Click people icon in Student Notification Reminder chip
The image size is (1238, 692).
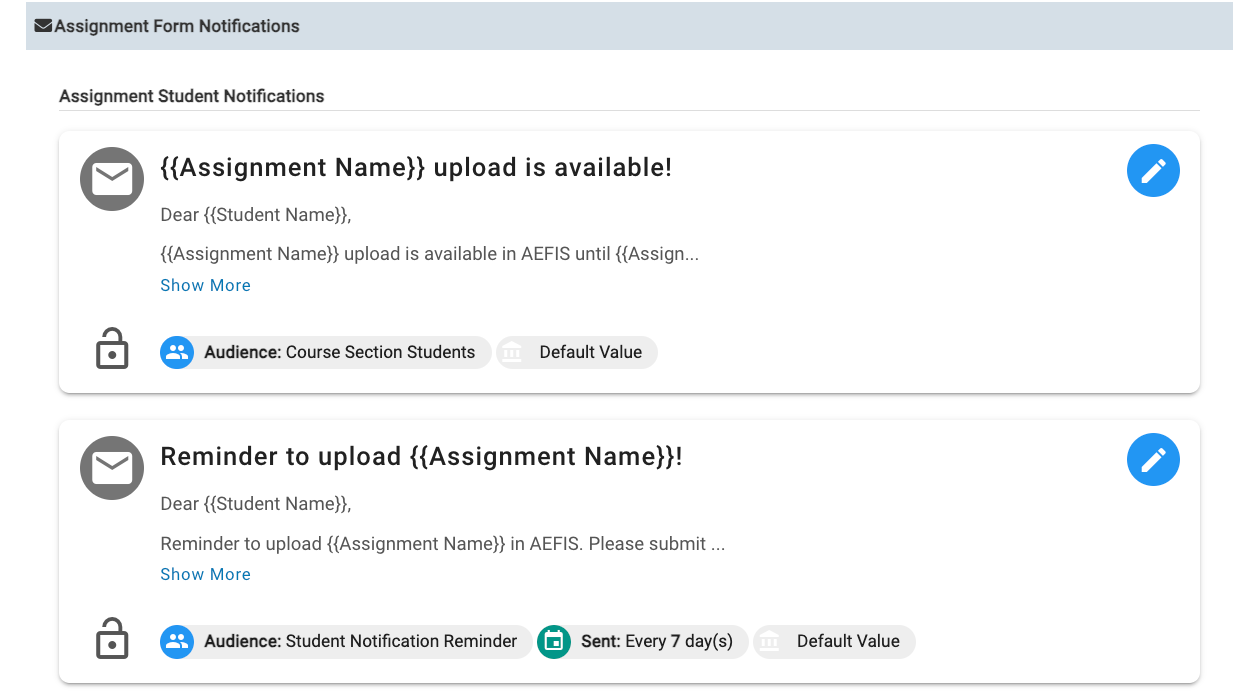tap(177, 641)
